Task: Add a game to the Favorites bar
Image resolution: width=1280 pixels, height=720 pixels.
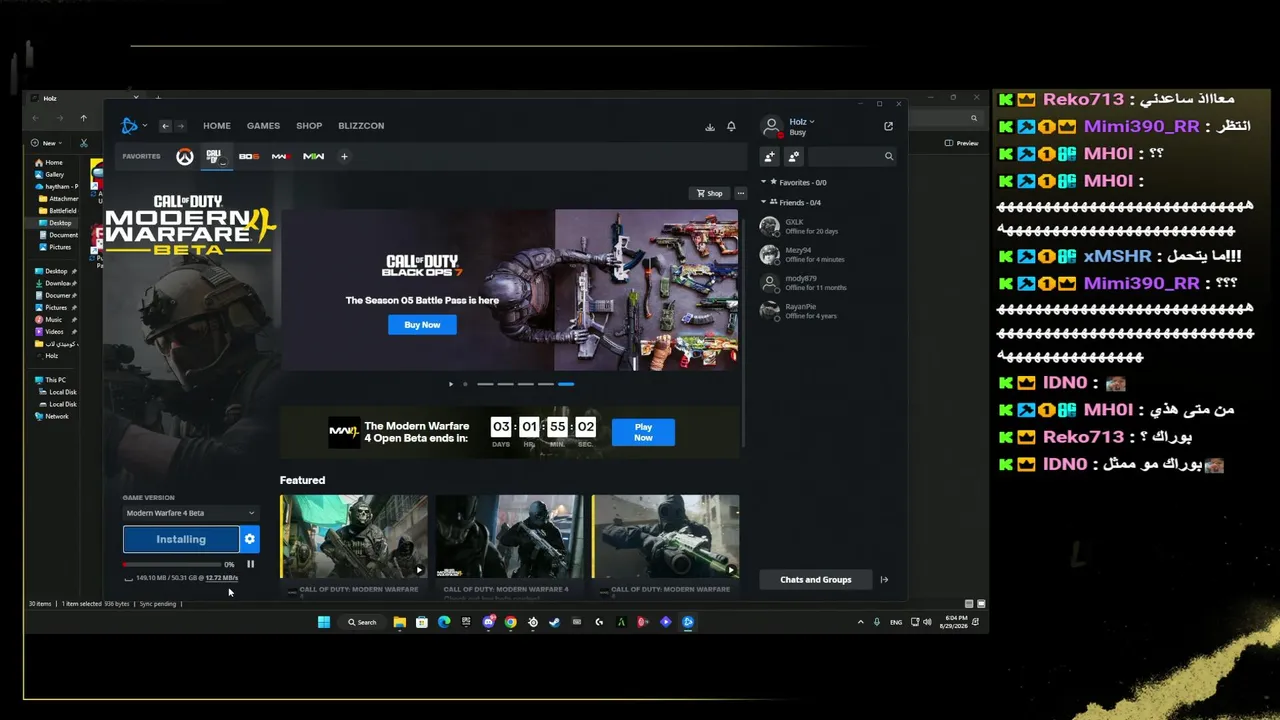Action: click(x=344, y=156)
